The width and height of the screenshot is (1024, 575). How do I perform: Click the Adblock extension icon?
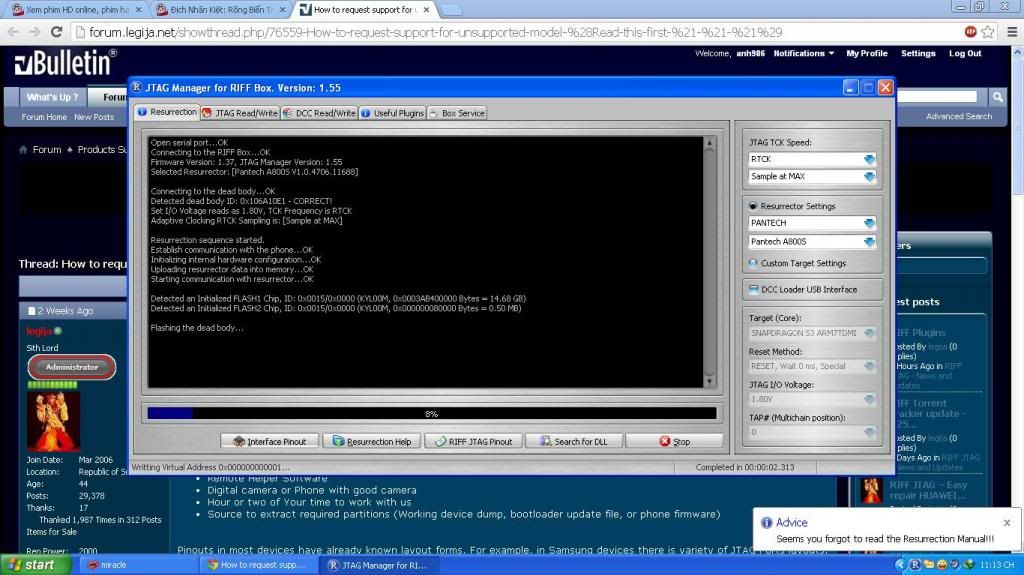coord(971,31)
